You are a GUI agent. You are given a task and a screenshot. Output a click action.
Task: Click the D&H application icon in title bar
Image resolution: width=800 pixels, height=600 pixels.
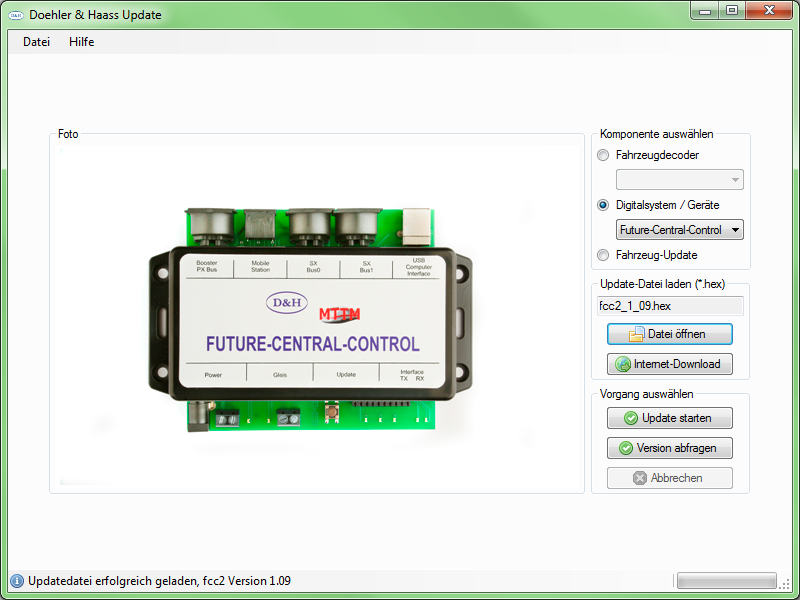point(16,15)
